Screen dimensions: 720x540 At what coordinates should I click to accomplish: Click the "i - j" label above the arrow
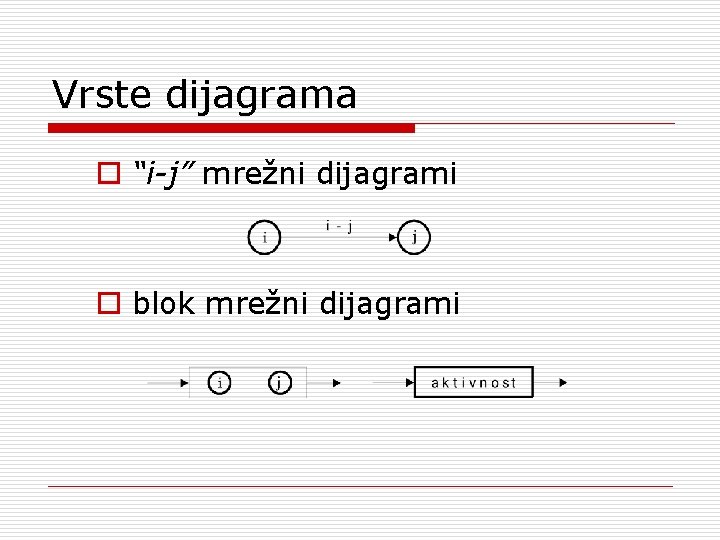tap(338, 226)
